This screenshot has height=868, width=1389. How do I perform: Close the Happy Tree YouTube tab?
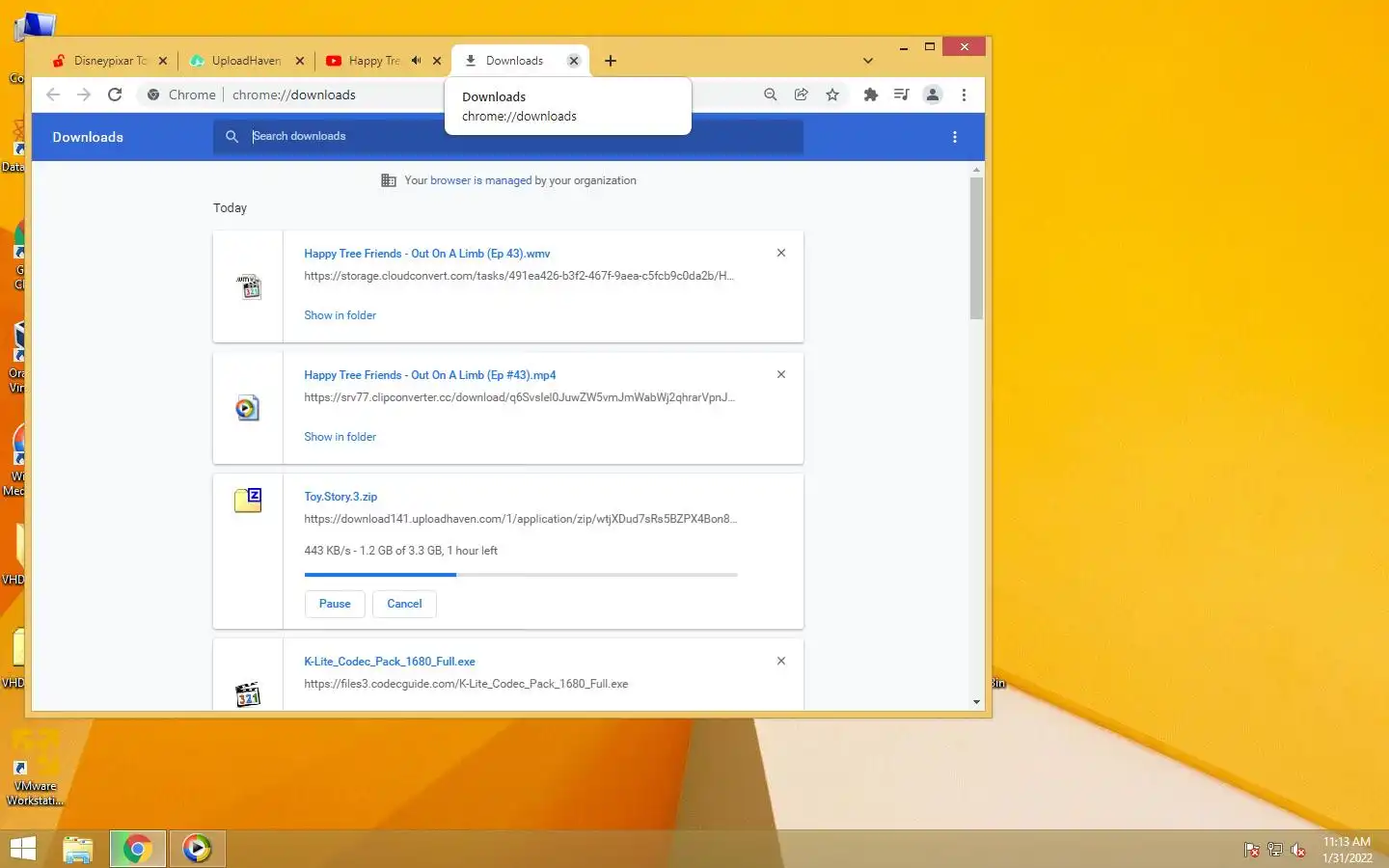click(437, 61)
